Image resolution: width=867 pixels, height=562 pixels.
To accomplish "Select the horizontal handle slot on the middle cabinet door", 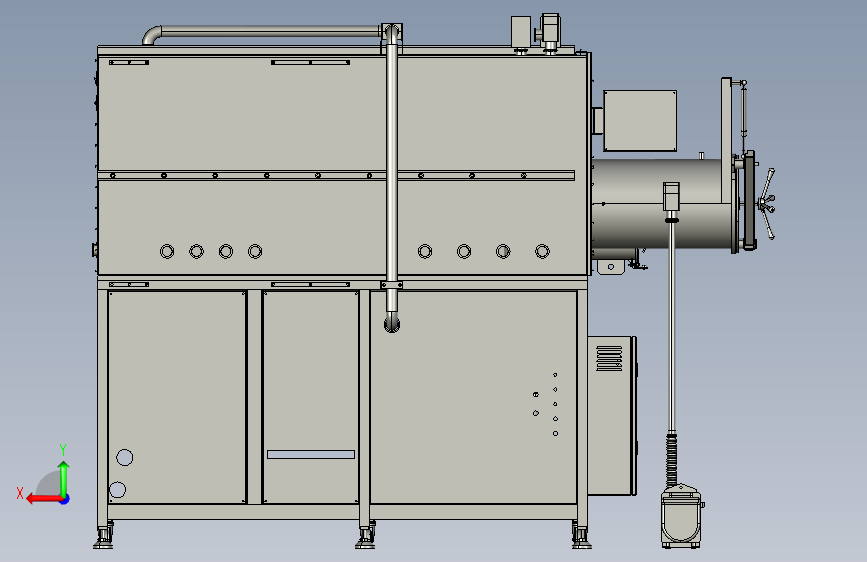I will point(311,455).
